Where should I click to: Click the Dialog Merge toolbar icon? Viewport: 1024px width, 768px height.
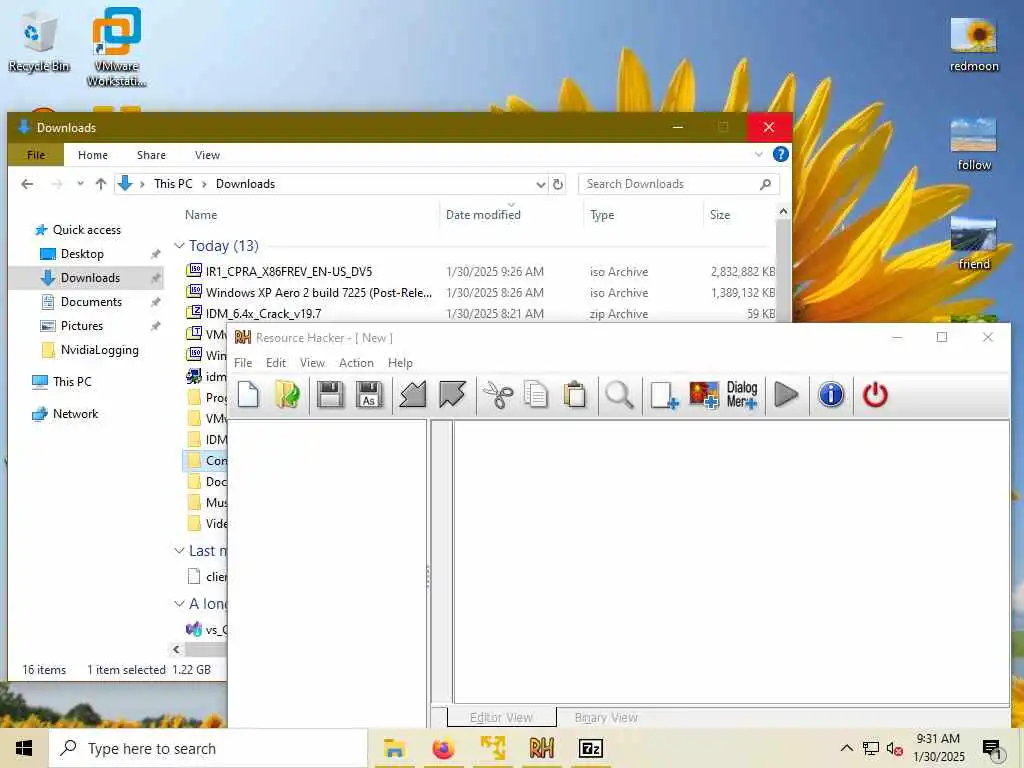[x=742, y=395]
